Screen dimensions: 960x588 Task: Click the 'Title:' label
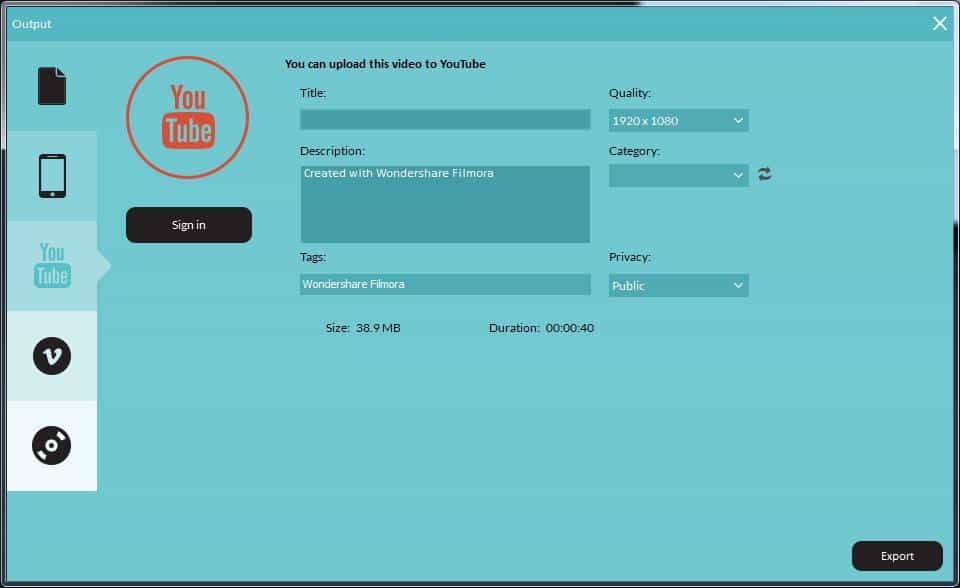(x=313, y=93)
